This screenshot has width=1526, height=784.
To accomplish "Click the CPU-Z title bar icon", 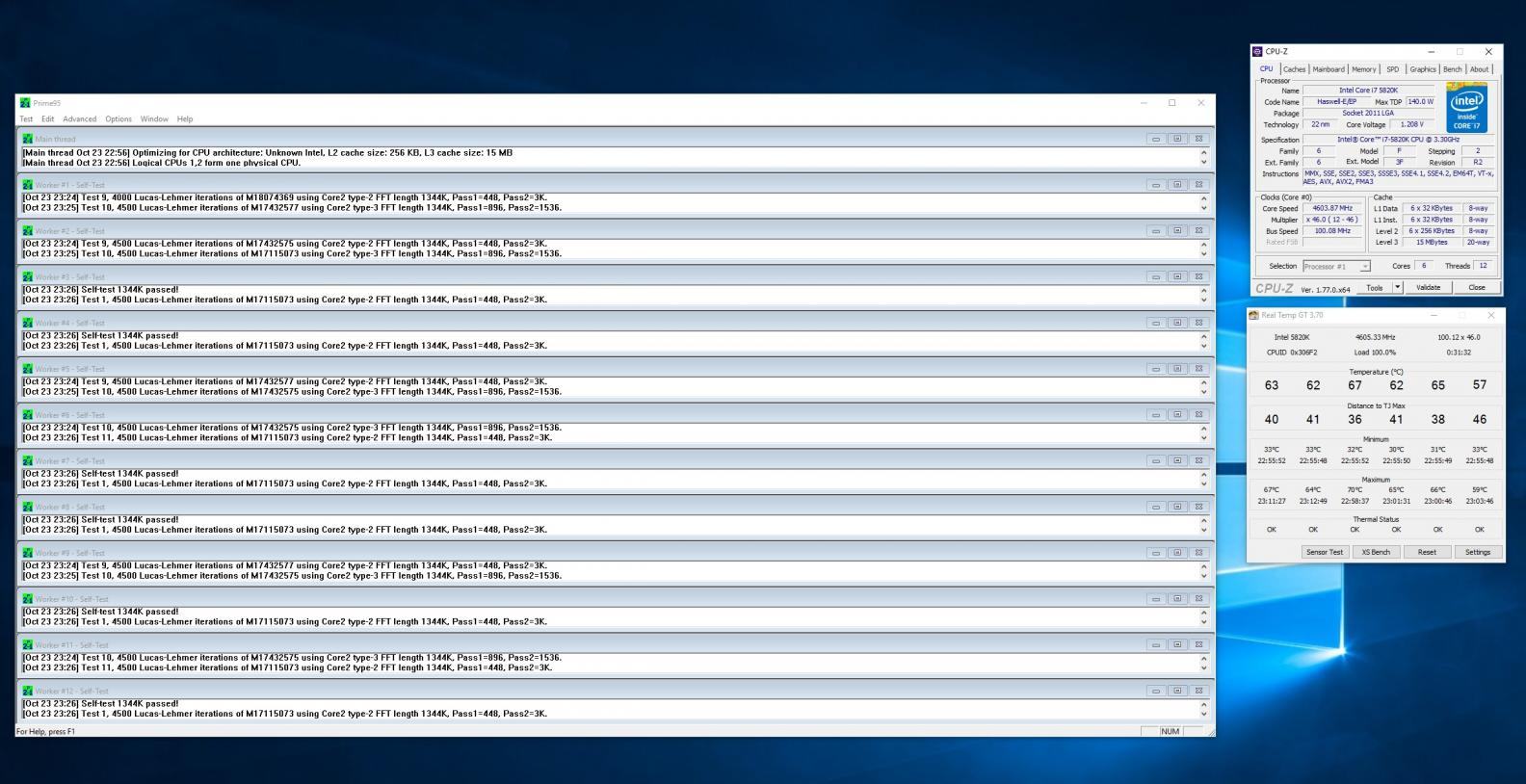I will click(x=1257, y=51).
